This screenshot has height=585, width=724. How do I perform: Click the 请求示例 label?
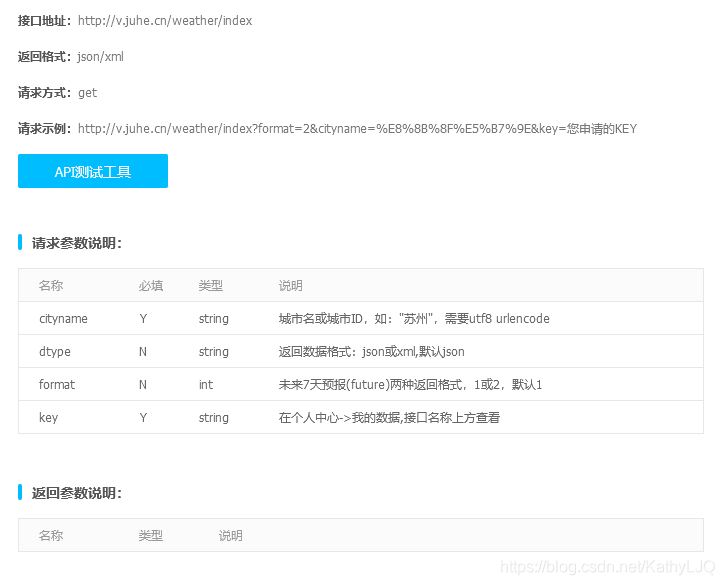tap(44, 128)
